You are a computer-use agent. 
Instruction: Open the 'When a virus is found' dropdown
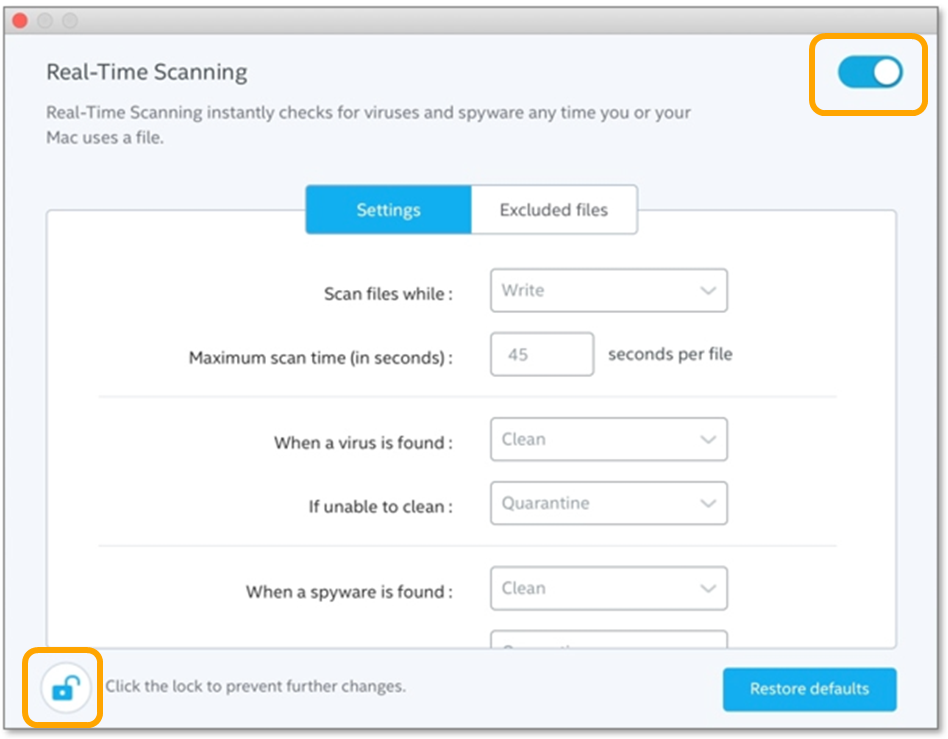[x=608, y=439]
